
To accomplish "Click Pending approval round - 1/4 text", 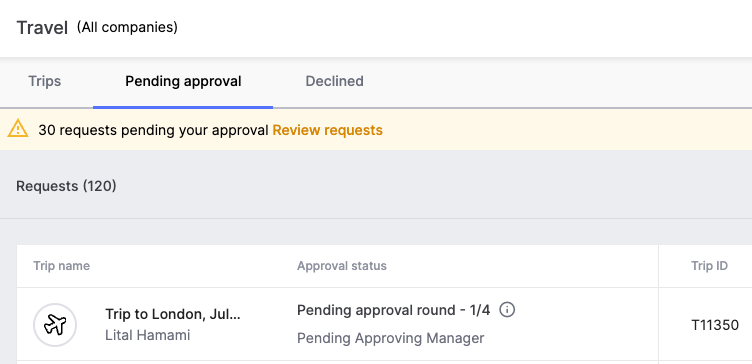I will pyautogui.click(x=394, y=310).
